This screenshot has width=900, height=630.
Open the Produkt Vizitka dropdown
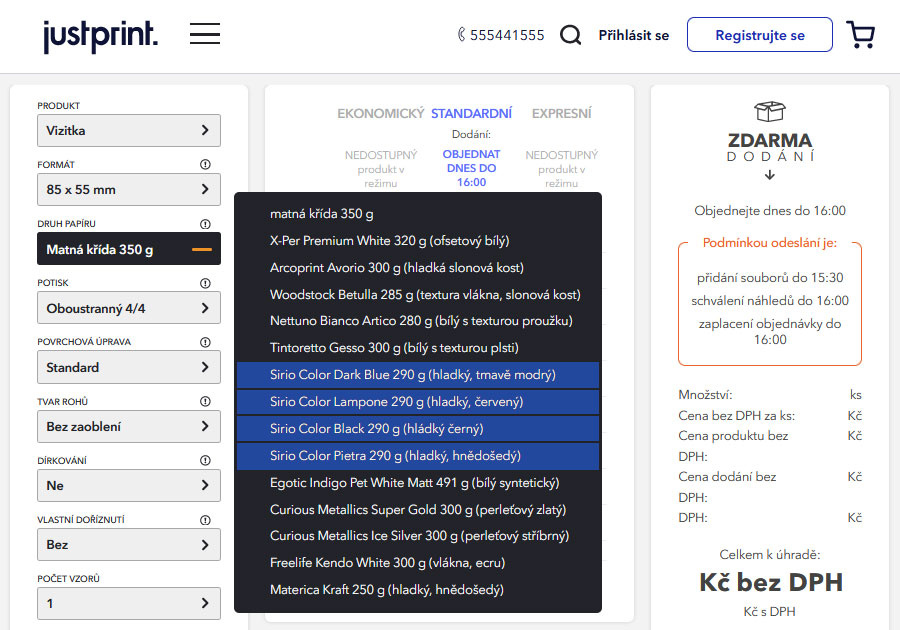(x=129, y=130)
